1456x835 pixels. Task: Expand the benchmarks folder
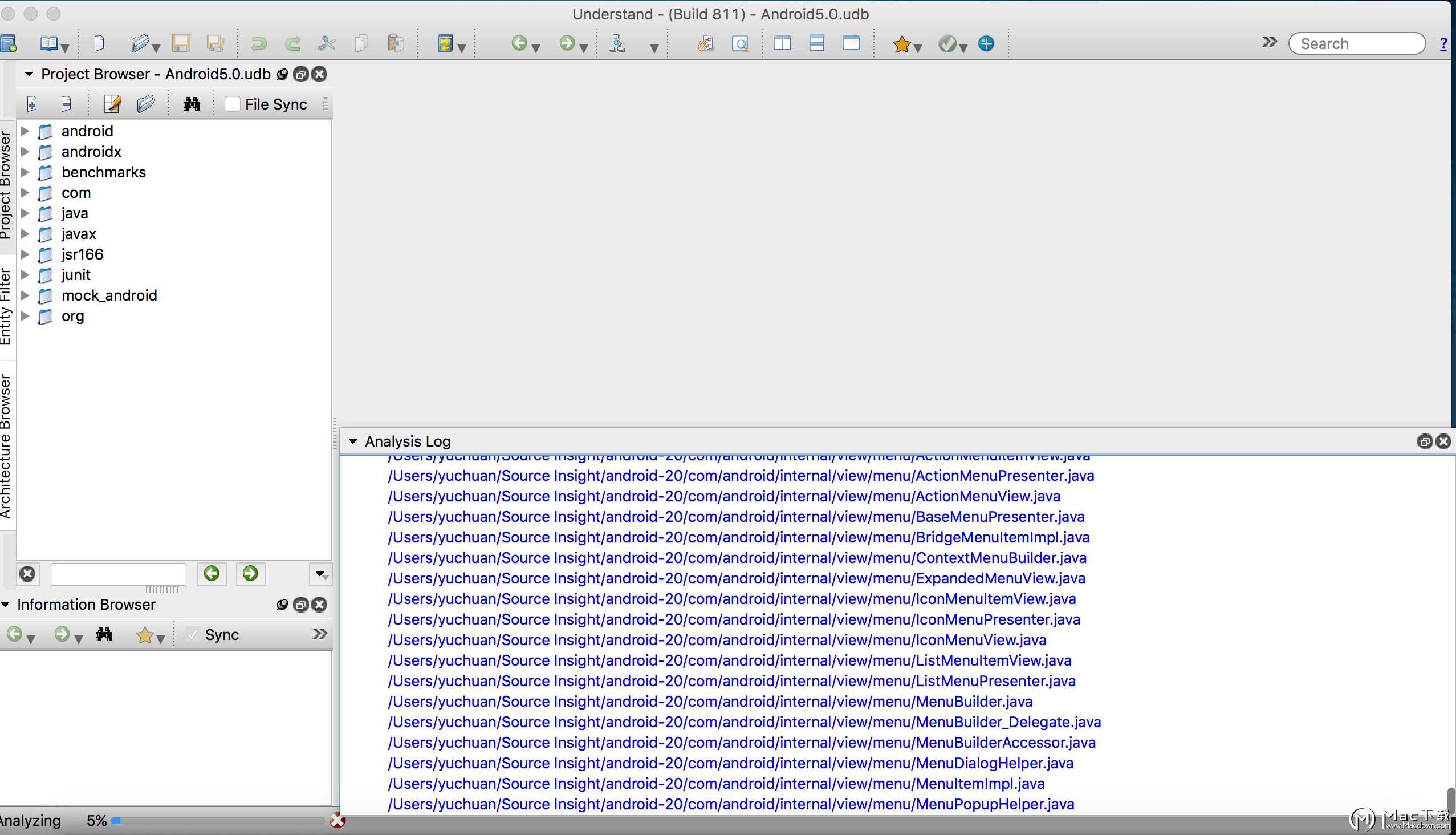pyautogui.click(x=25, y=172)
